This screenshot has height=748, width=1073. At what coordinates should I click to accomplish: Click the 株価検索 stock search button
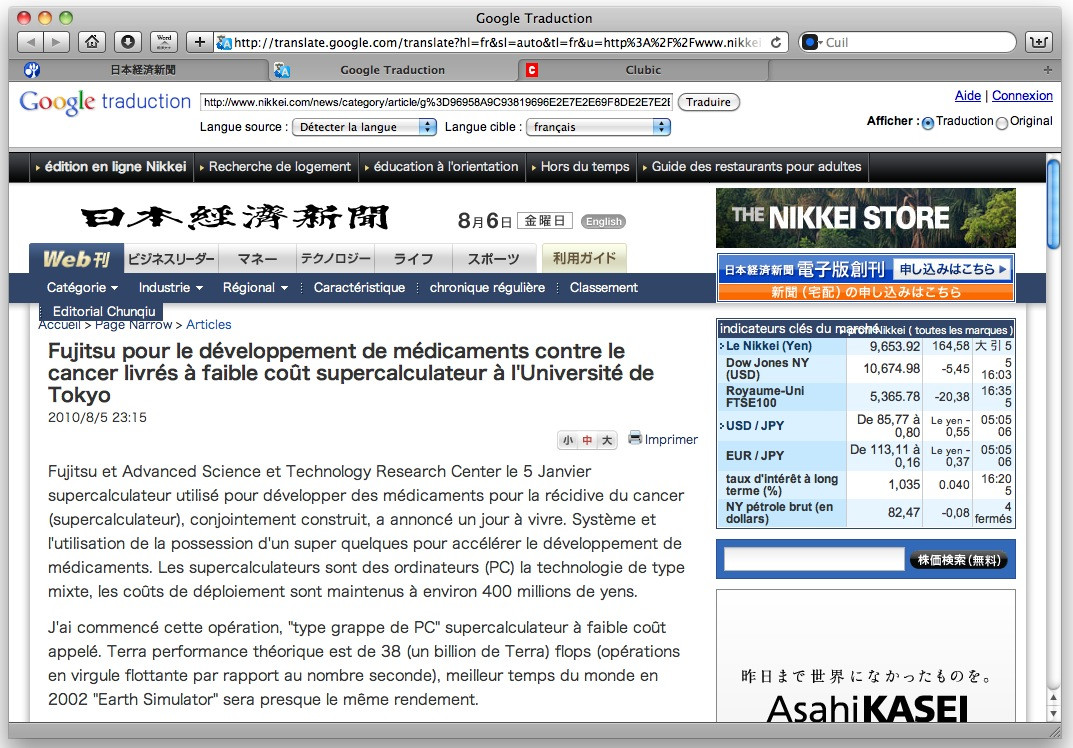[x=959, y=560]
